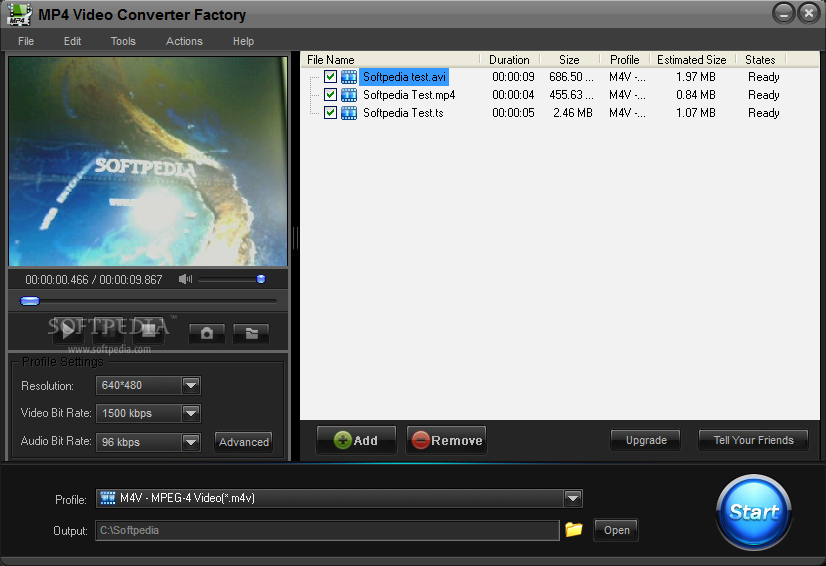Click duration 00:00:09 cell
Viewport: 826px width, 566px height.
point(513,77)
